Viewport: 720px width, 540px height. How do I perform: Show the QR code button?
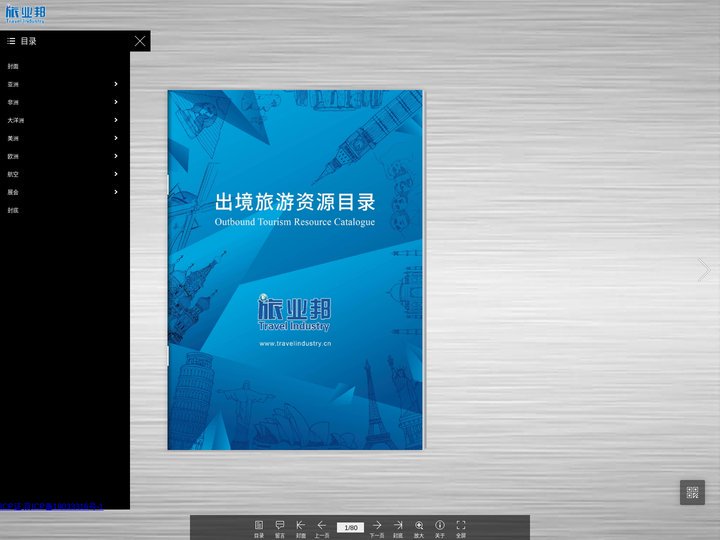692,492
